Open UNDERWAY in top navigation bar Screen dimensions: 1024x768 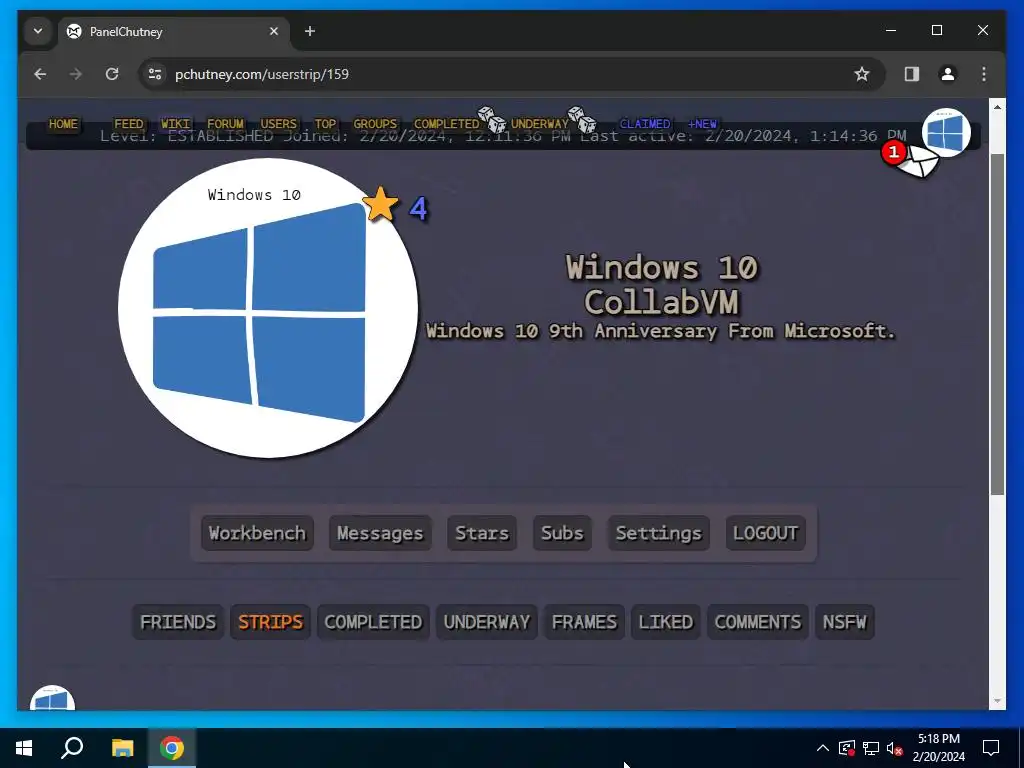[x=540, y=123]
